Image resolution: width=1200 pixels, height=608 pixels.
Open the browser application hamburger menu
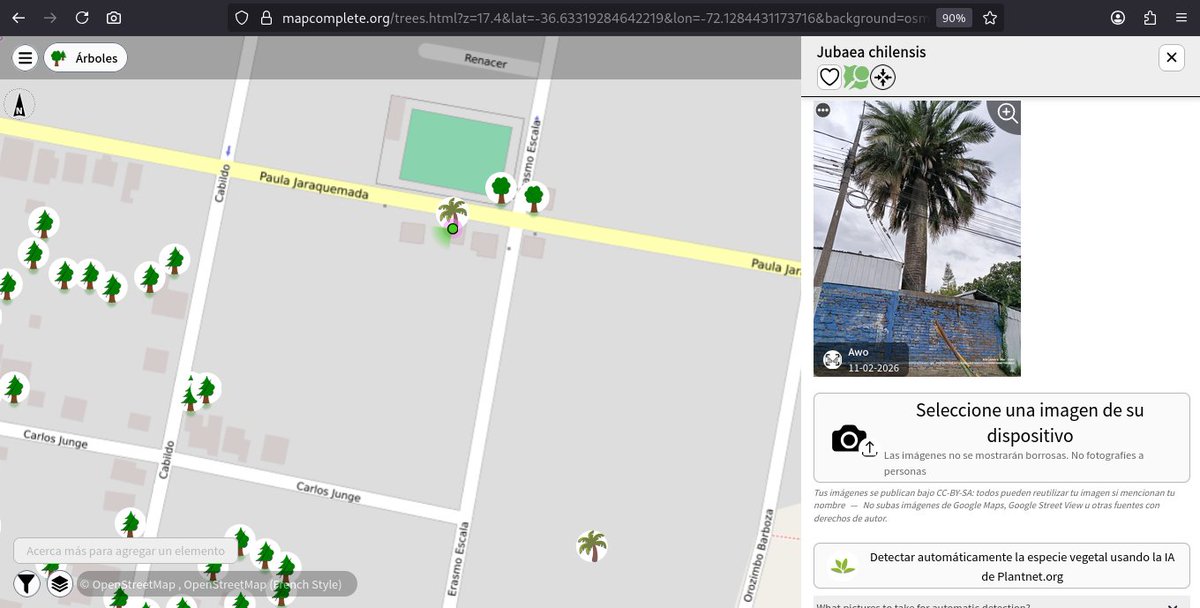[x=1180, y=18]
